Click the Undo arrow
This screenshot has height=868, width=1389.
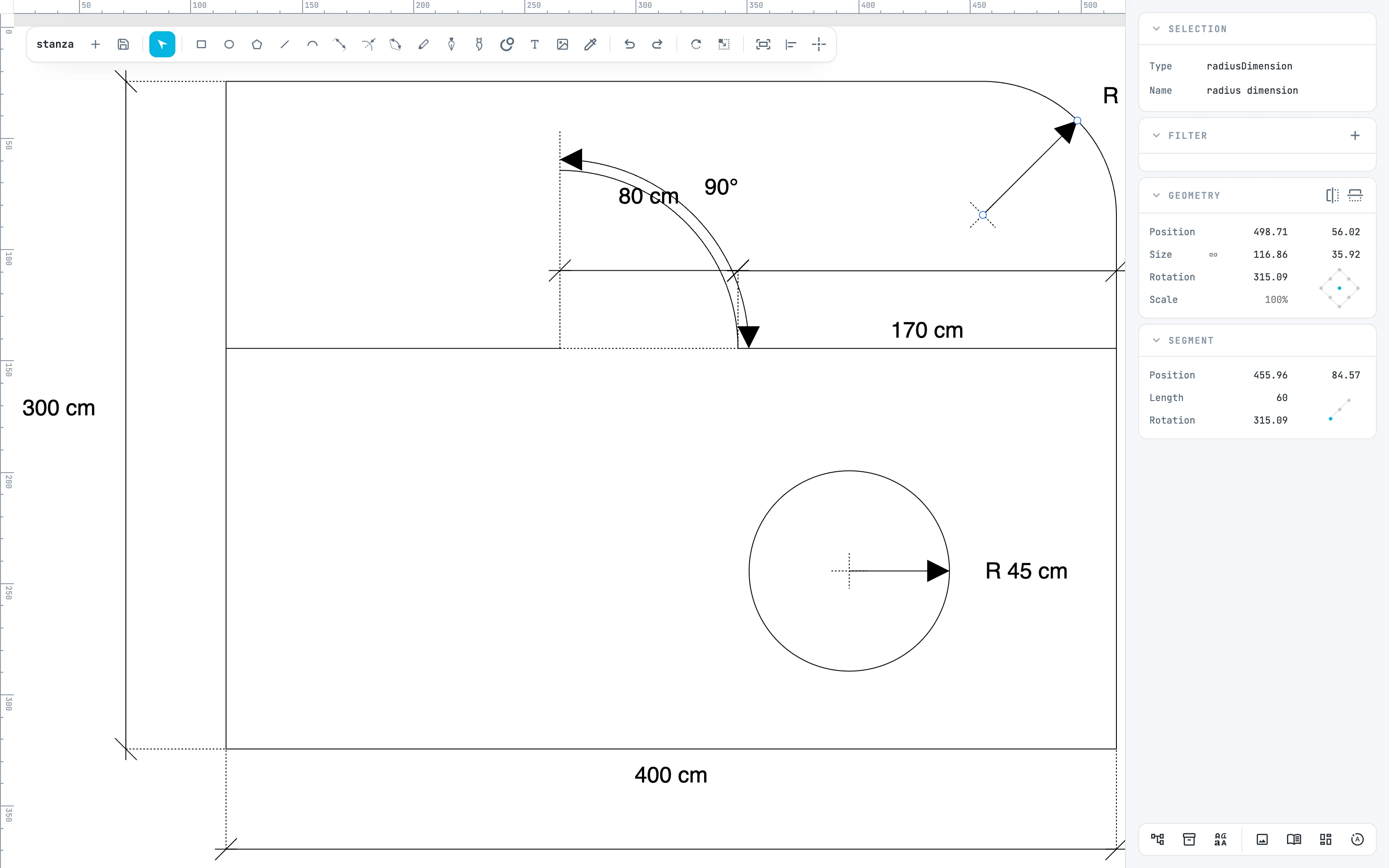coord(630,44)
